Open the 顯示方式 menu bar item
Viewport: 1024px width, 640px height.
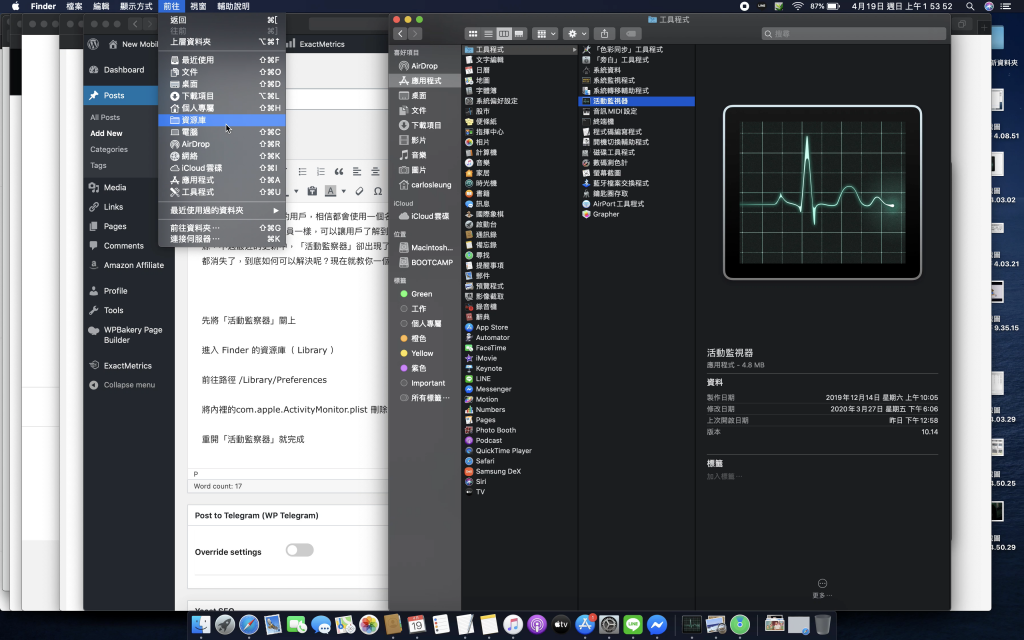[x=136, y=6]
